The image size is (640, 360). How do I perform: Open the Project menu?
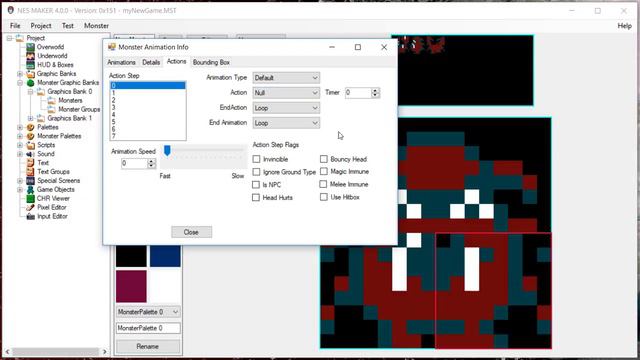[41, 25]
